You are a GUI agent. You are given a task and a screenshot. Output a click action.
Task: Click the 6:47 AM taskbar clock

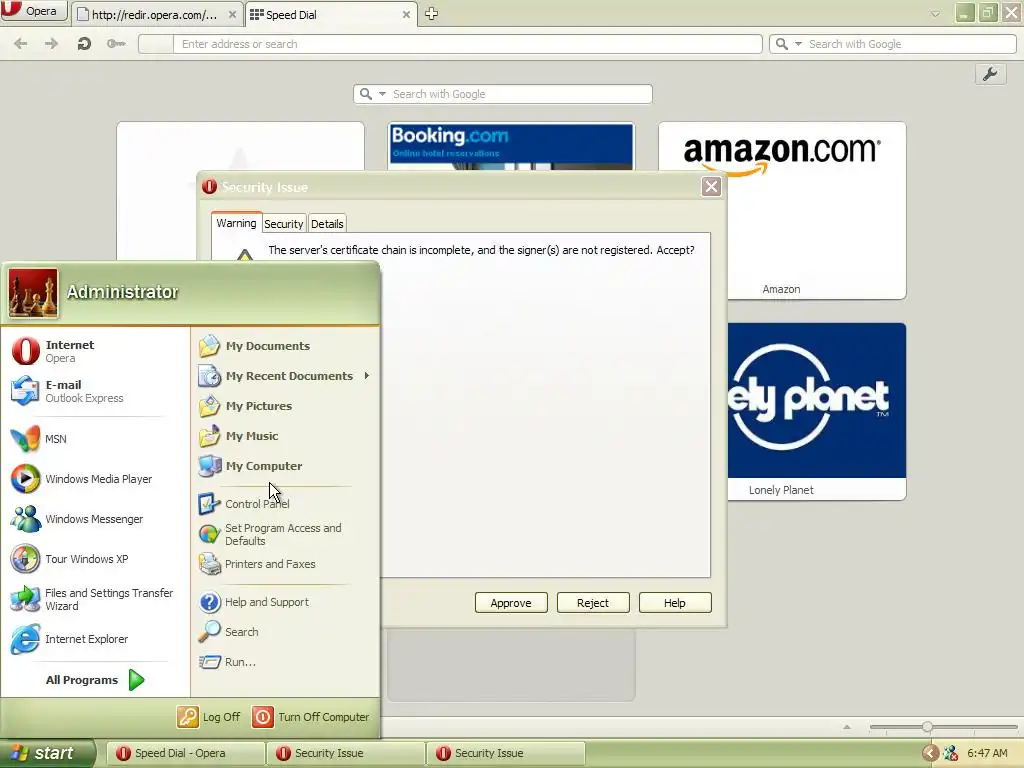pyautogui.click(x=987, y=753)
